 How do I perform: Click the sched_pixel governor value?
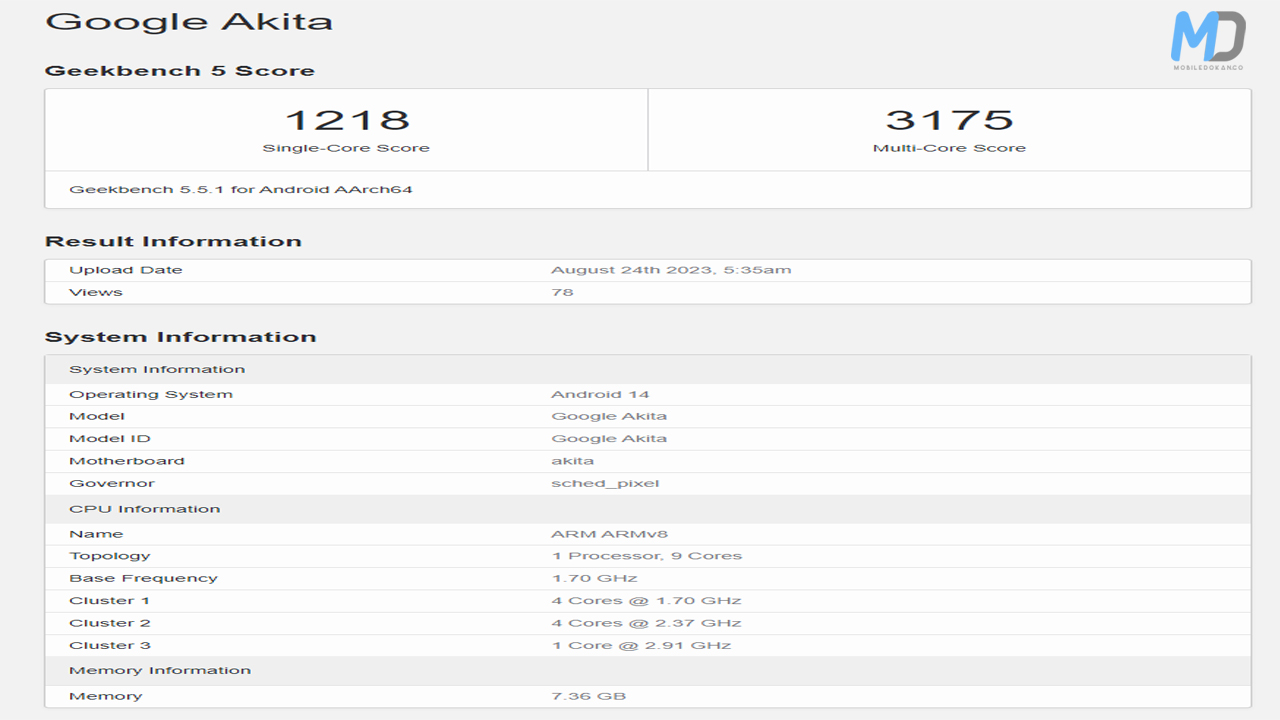(605, 483)
